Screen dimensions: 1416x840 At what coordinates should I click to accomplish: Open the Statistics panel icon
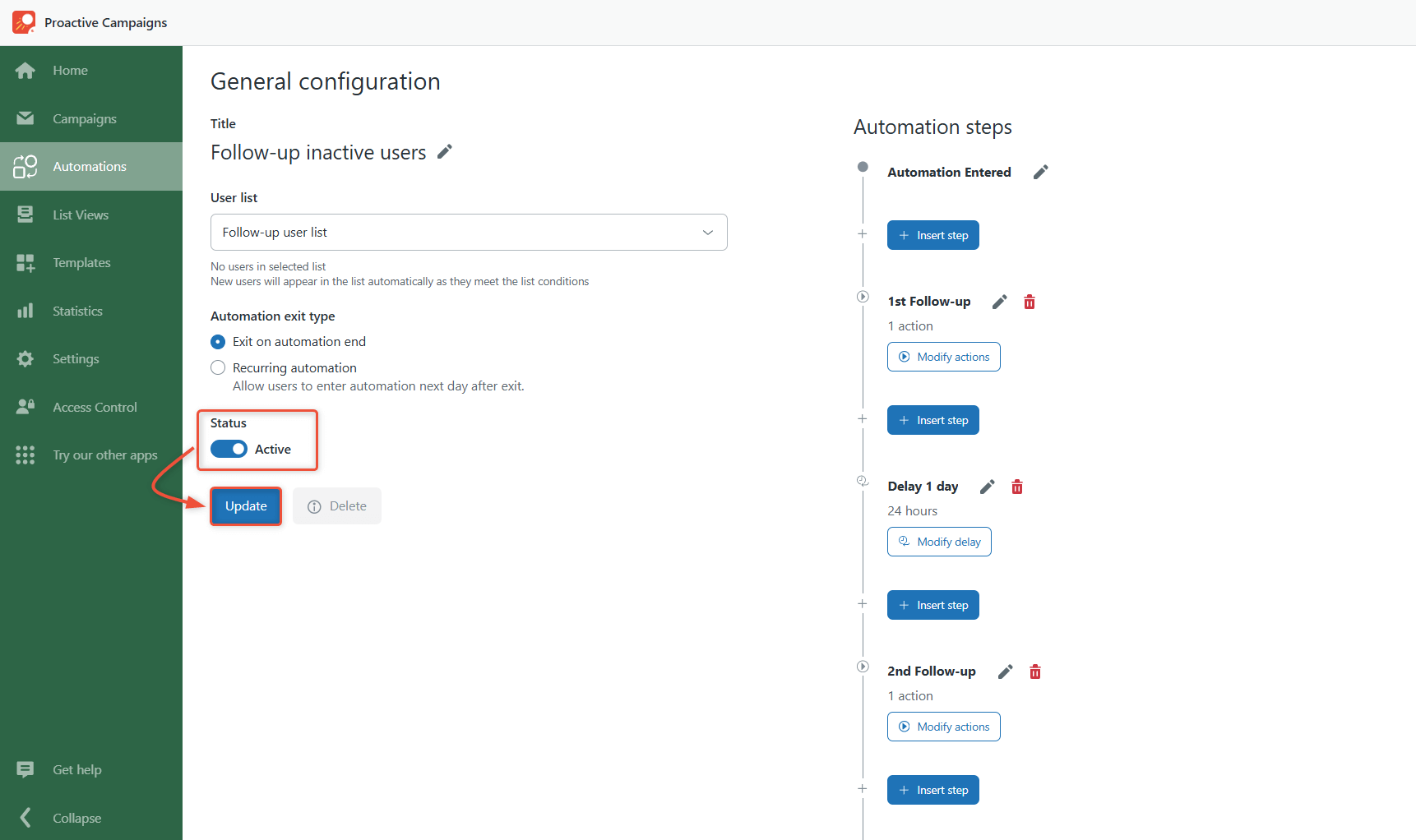coord(25,311)
